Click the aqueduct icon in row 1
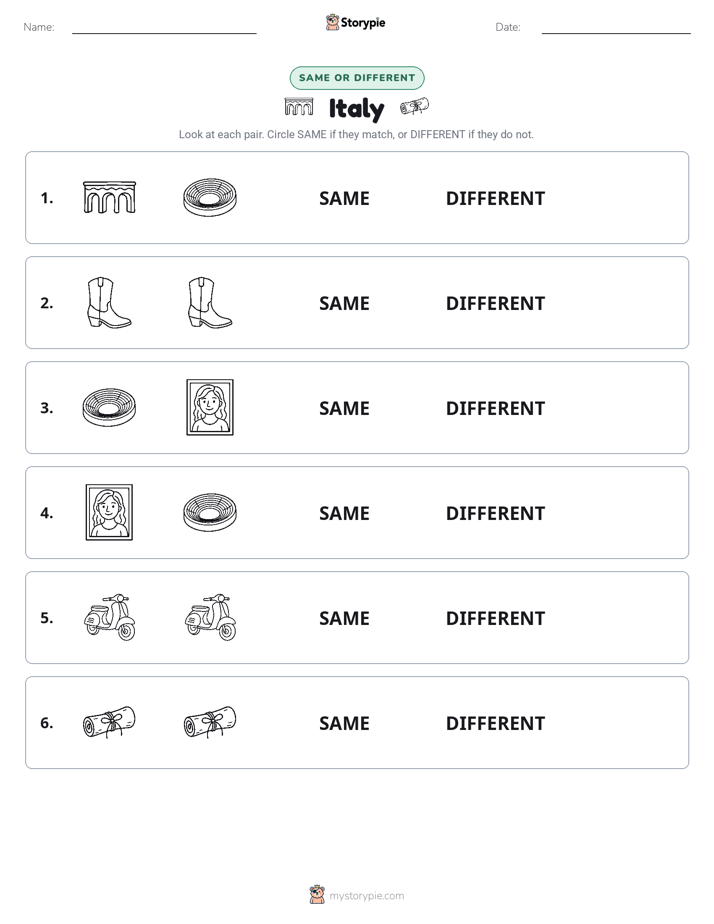 (110, 197)
